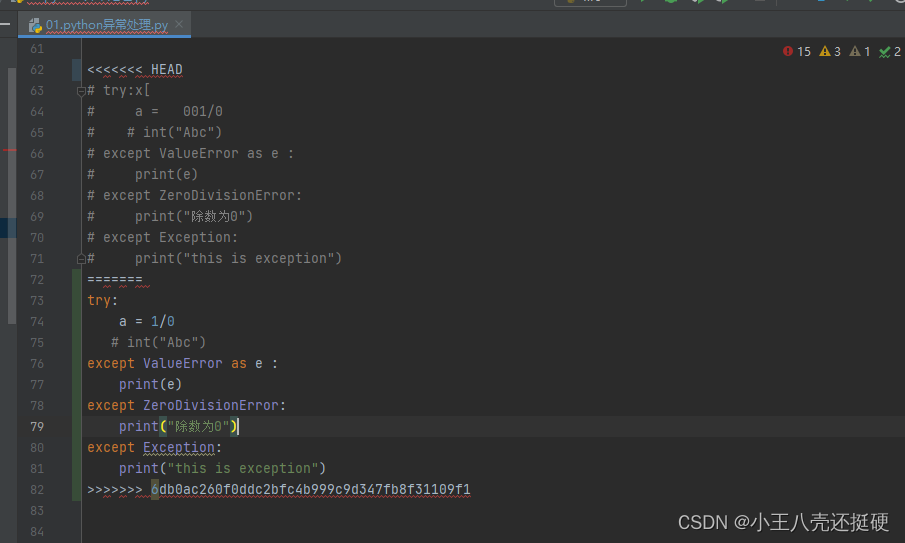Click 'except ZeroDivisionError:' on line 78
Viewport: 905px width, 543px height.
tap(186, 405)
